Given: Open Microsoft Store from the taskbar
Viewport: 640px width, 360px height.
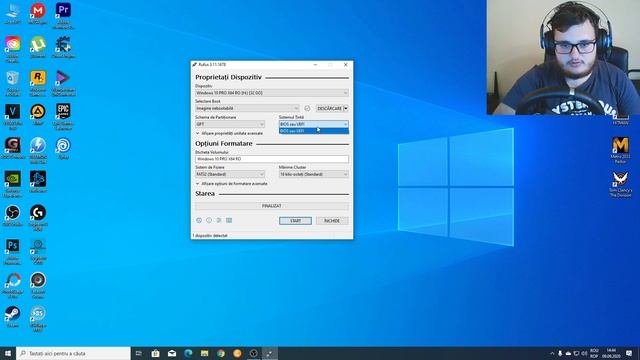Looking at the screenshot, I should pos(156,353).
